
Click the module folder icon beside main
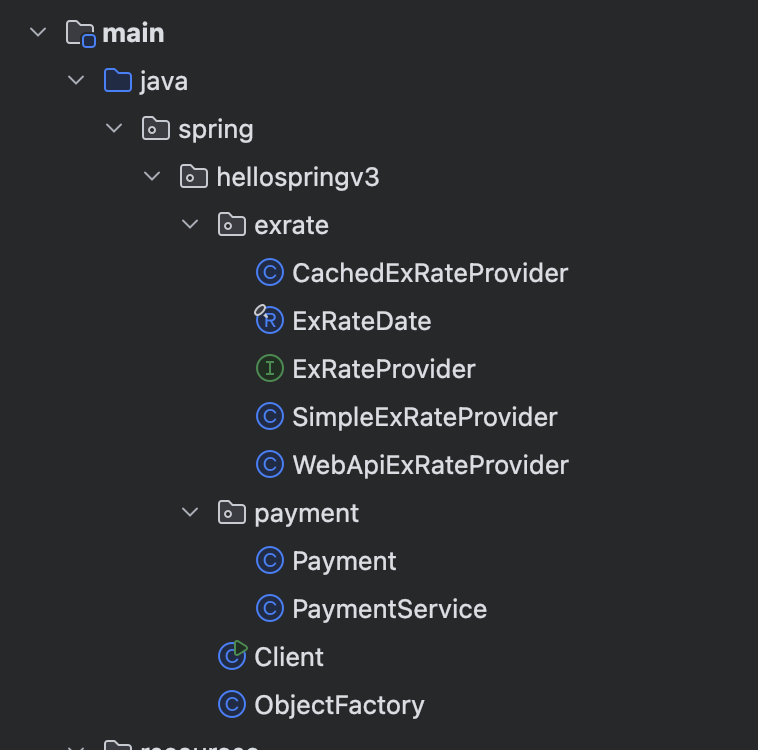[x=80, y=33]
